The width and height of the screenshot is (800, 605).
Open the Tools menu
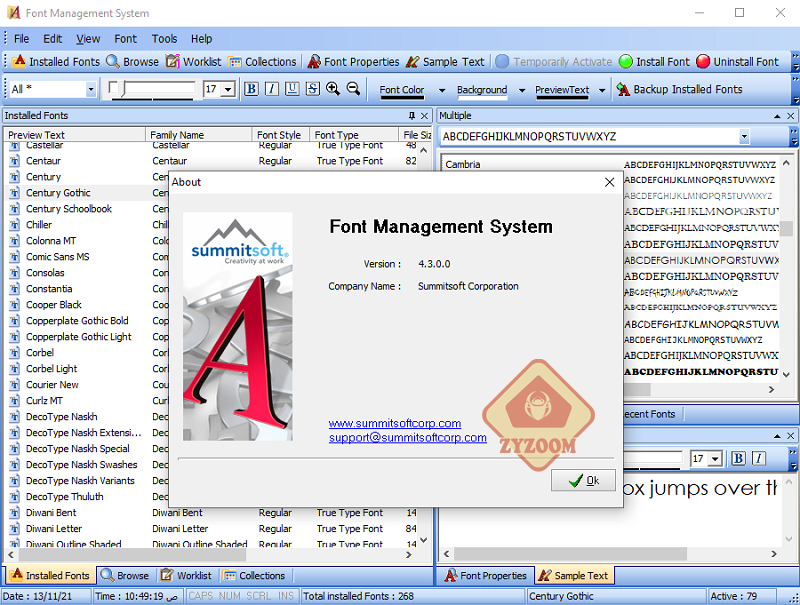(x=164, y=39)
